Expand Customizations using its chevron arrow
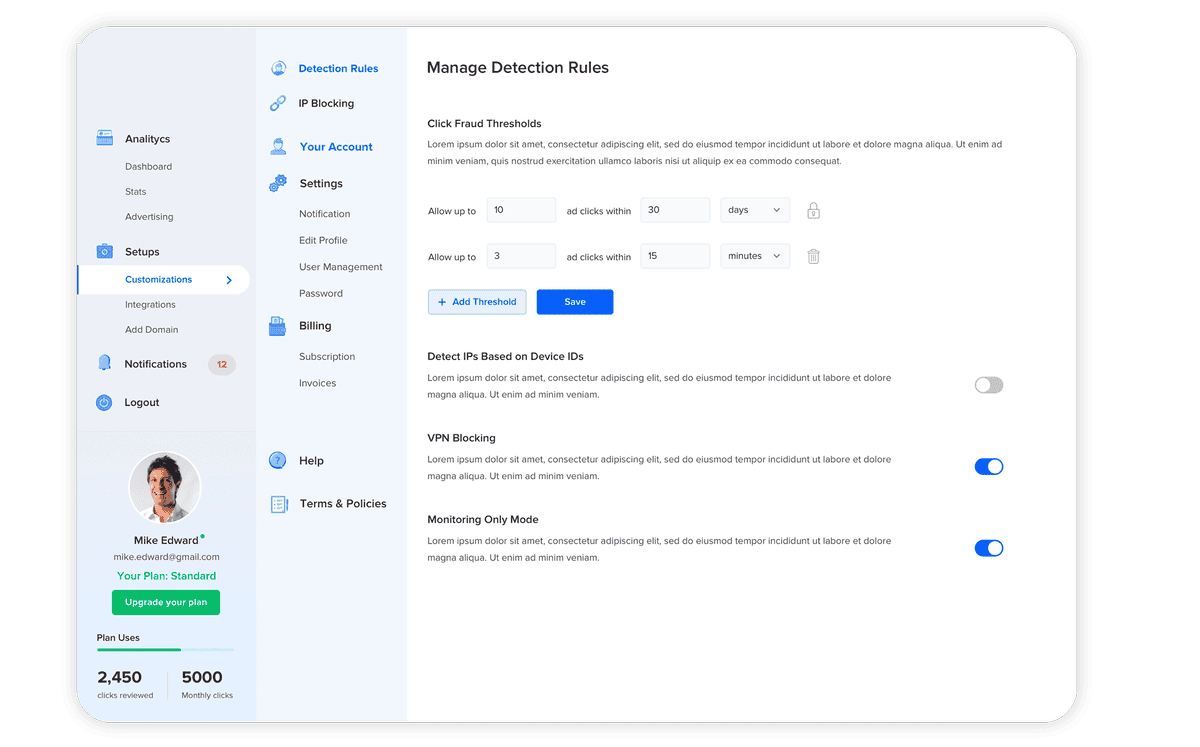The width and height of the screenshot is (1200, 747). point(229,280)
